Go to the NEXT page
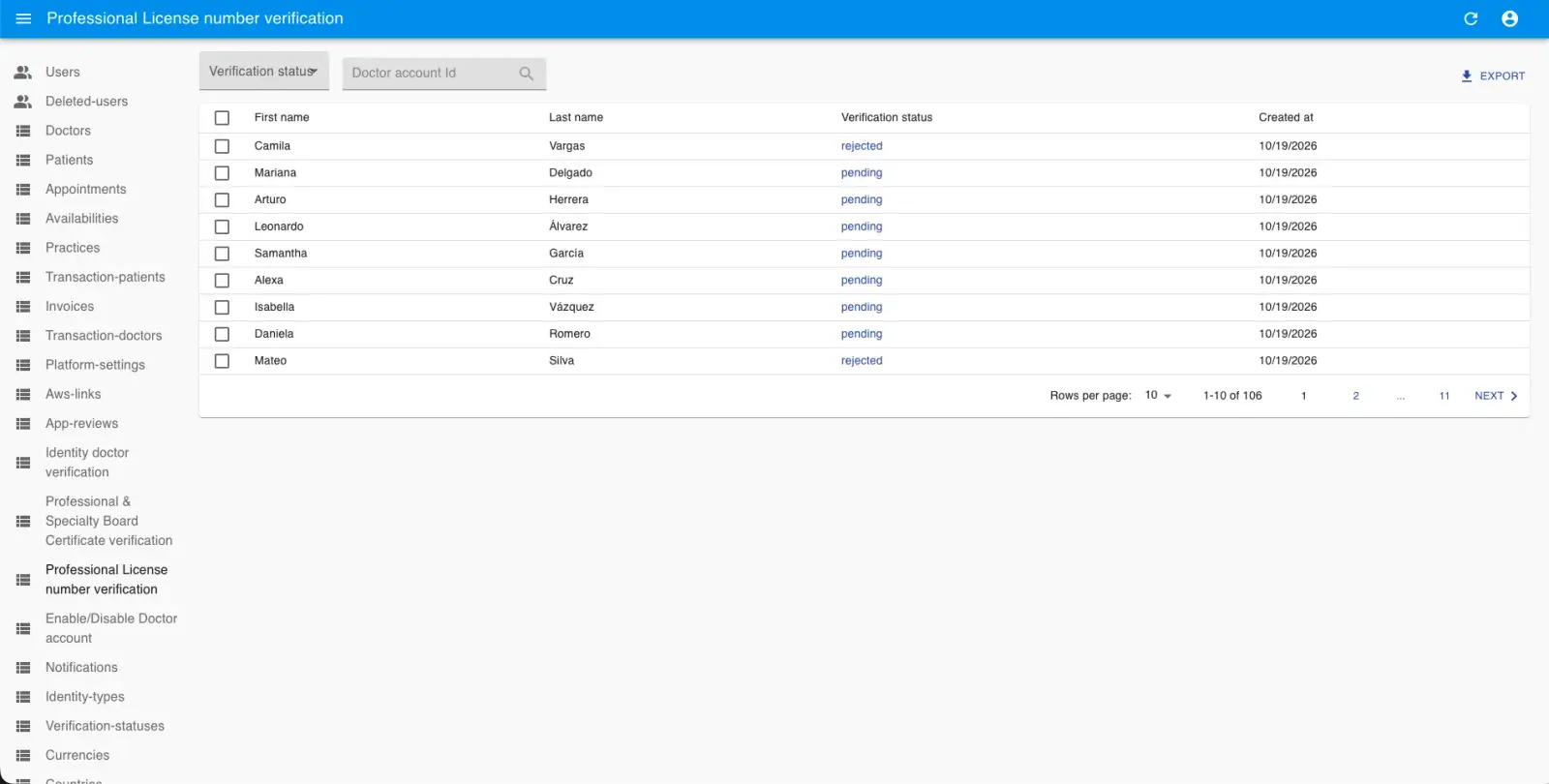Viewport: 1549px width, 784px height. tap(1496, 396)
